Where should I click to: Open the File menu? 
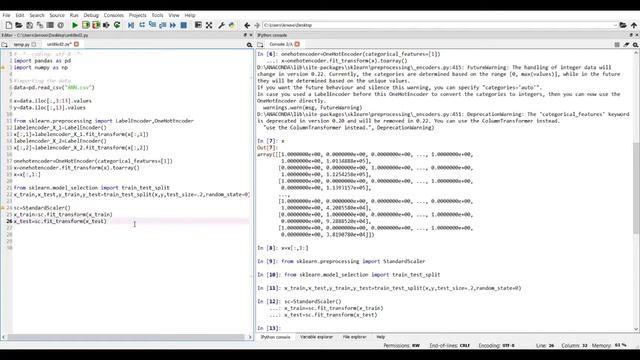(x=6, y=15)
